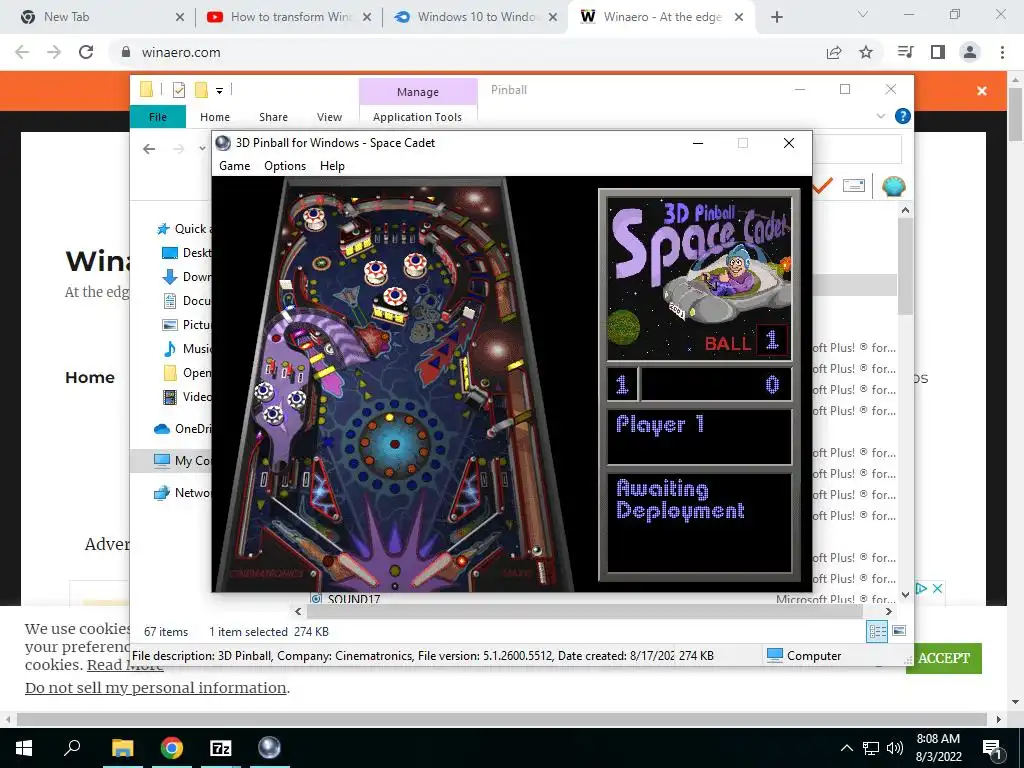
Task: Click the Explorer properties checkmark quick-access icon
Action: point(179,90)
